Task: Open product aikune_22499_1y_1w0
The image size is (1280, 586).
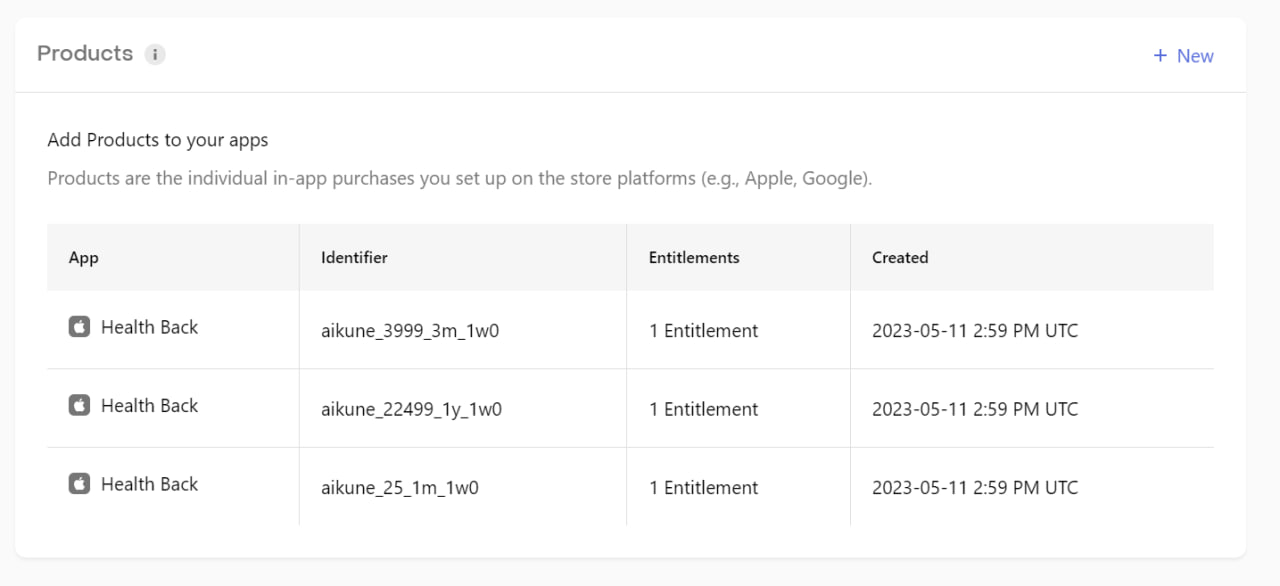Action: [x=411, y=409]
